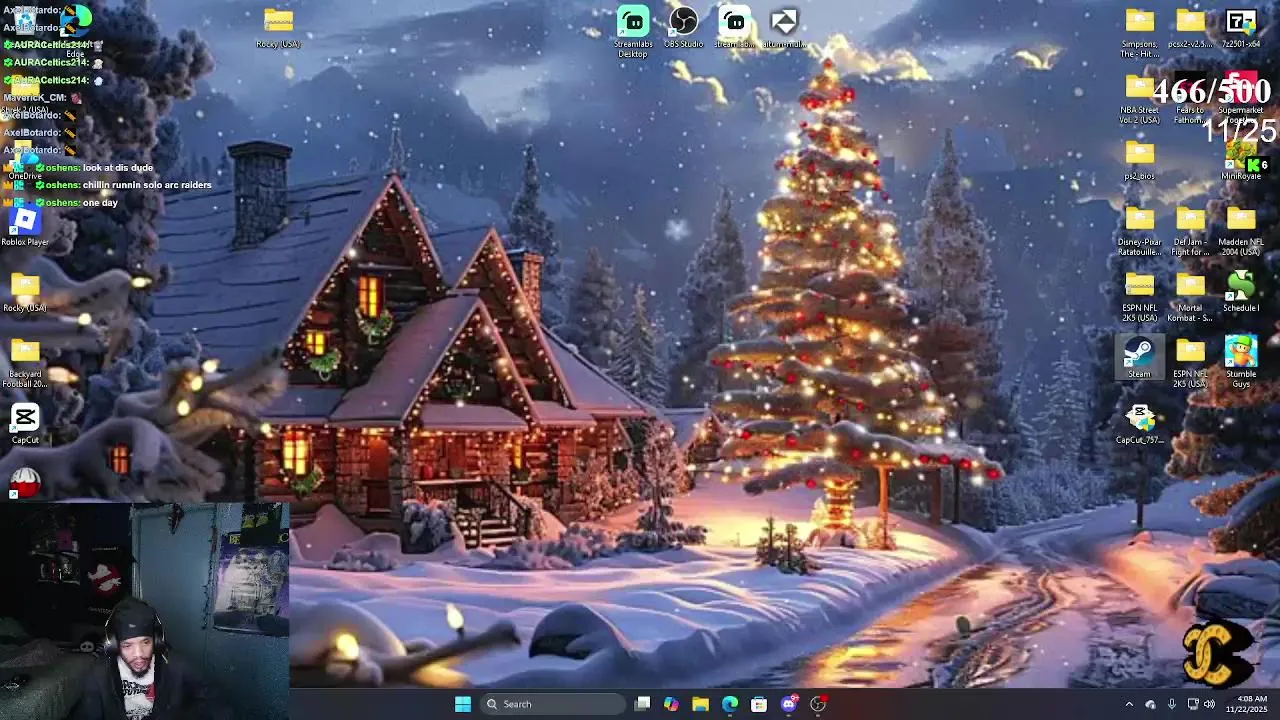
Task: Open Copilot from the taskbar
Action: pos(671,704)
